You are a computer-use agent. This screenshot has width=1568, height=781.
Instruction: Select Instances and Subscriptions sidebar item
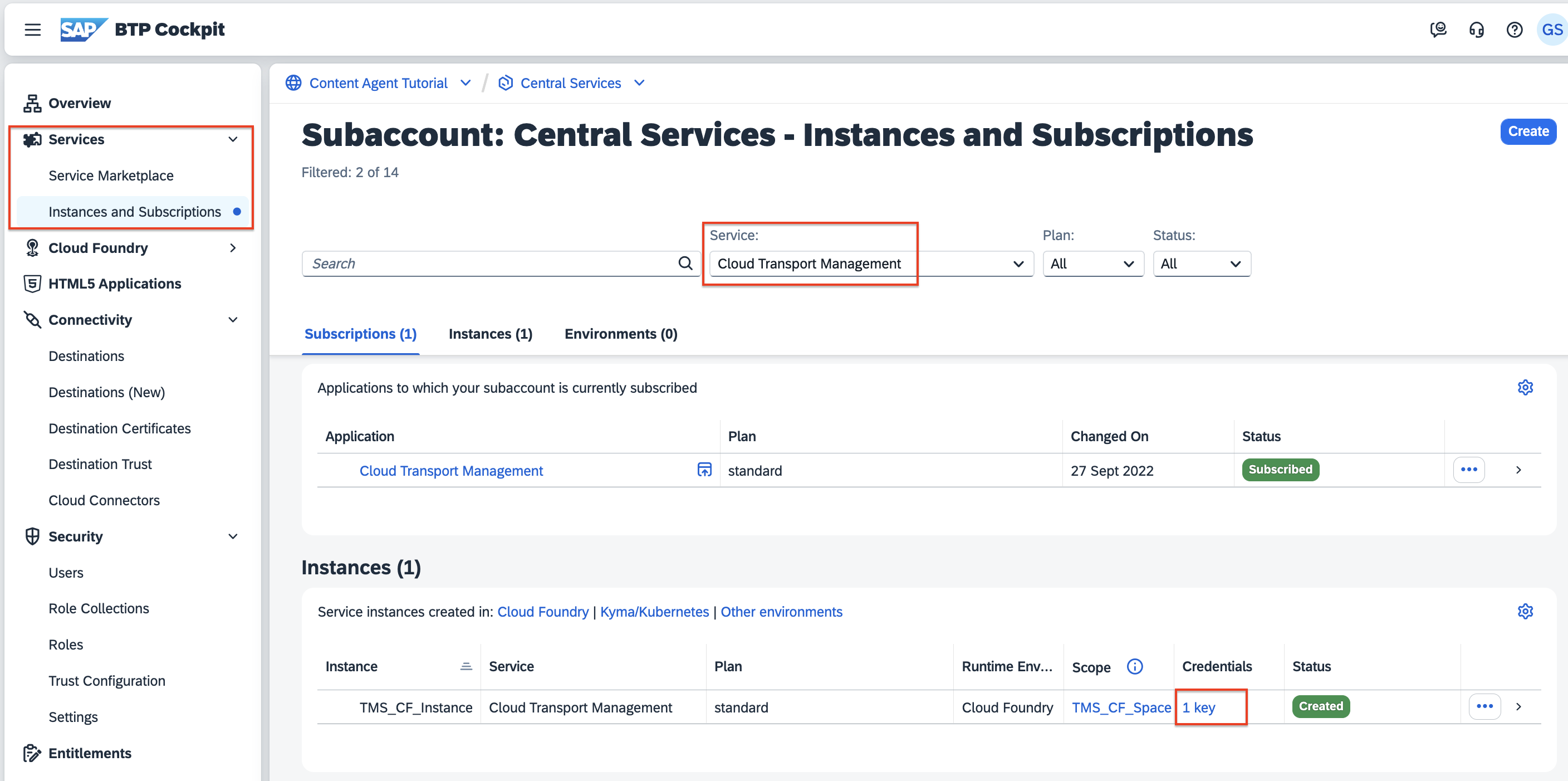pos(133,211)
